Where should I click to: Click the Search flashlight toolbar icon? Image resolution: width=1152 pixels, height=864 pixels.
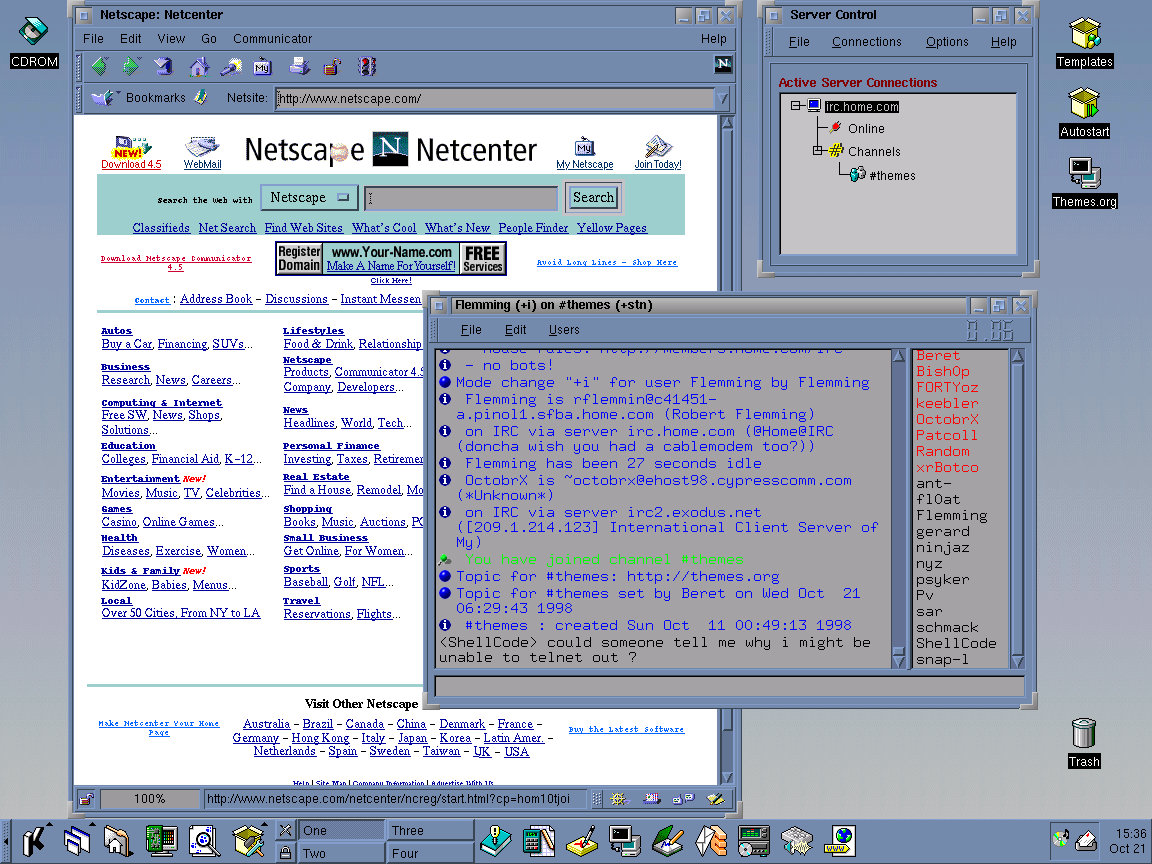(x=231, y=67)
